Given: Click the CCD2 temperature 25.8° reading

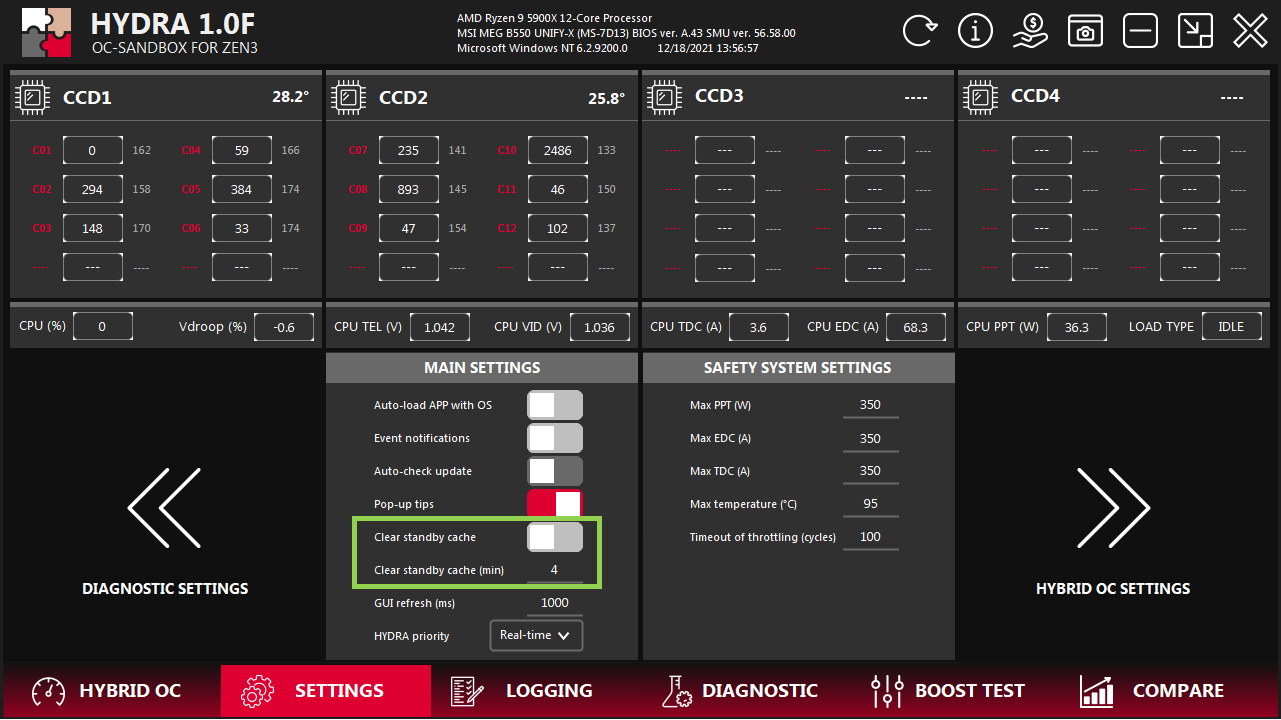Looking at the screenshot, I should pyautogui.click(x=606, y=98).
